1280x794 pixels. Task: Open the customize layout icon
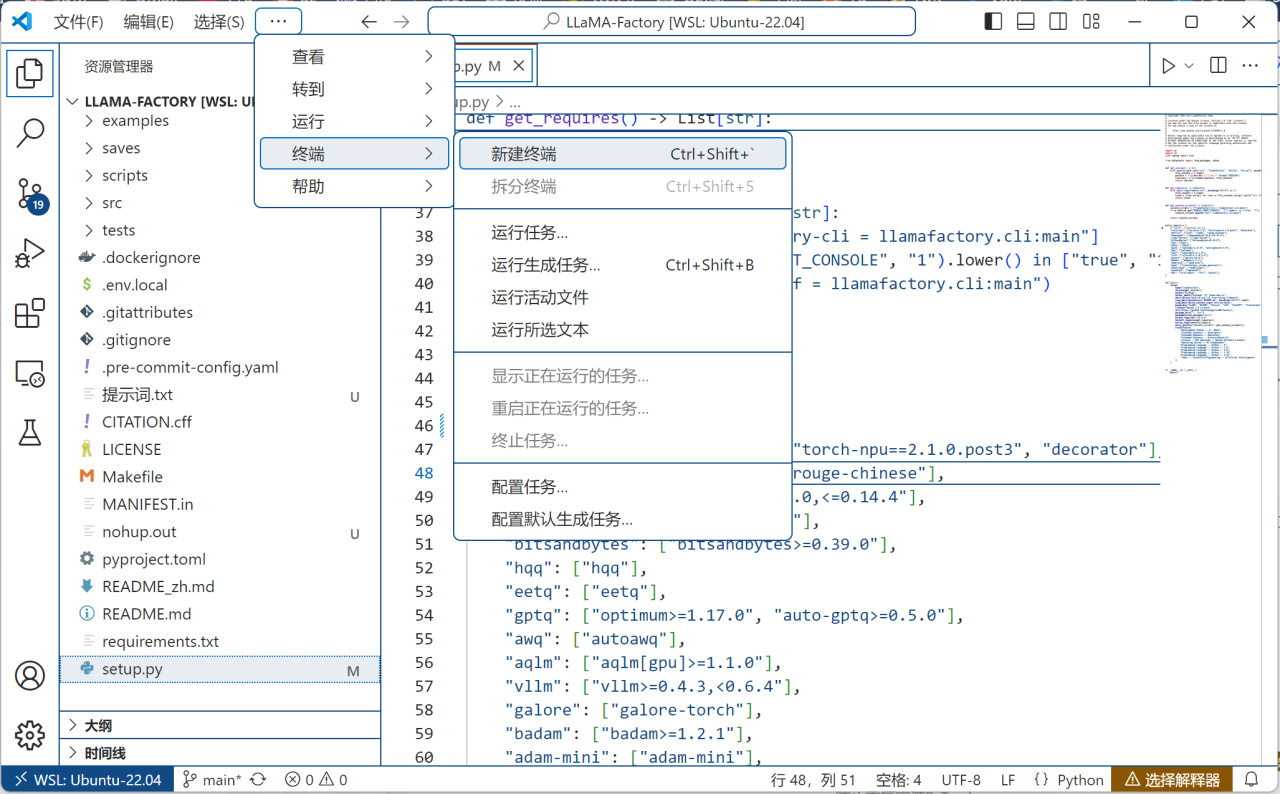pyautogui.click(x=1092, y=22)
